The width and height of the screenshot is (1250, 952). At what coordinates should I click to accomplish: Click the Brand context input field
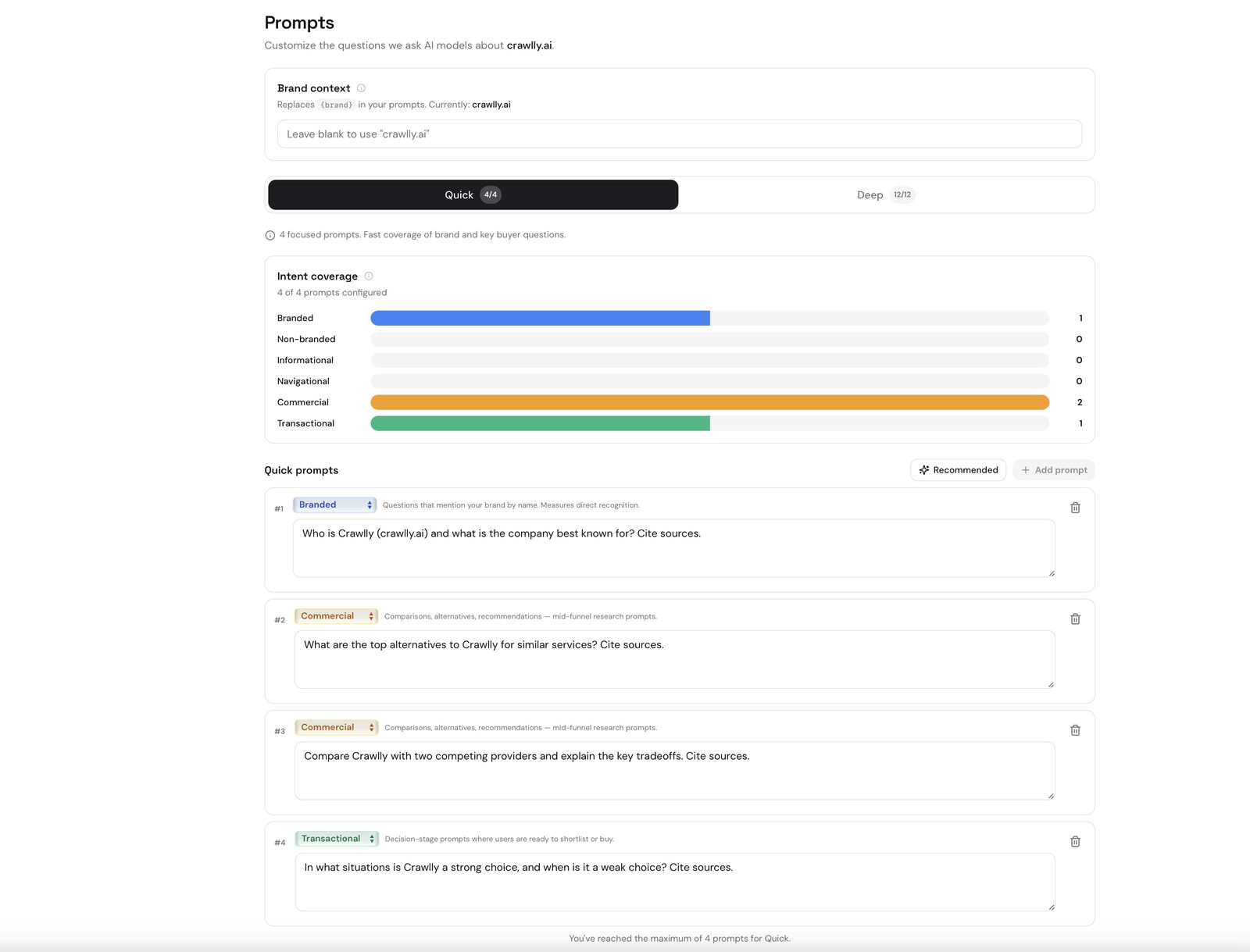tap(679, 134)
